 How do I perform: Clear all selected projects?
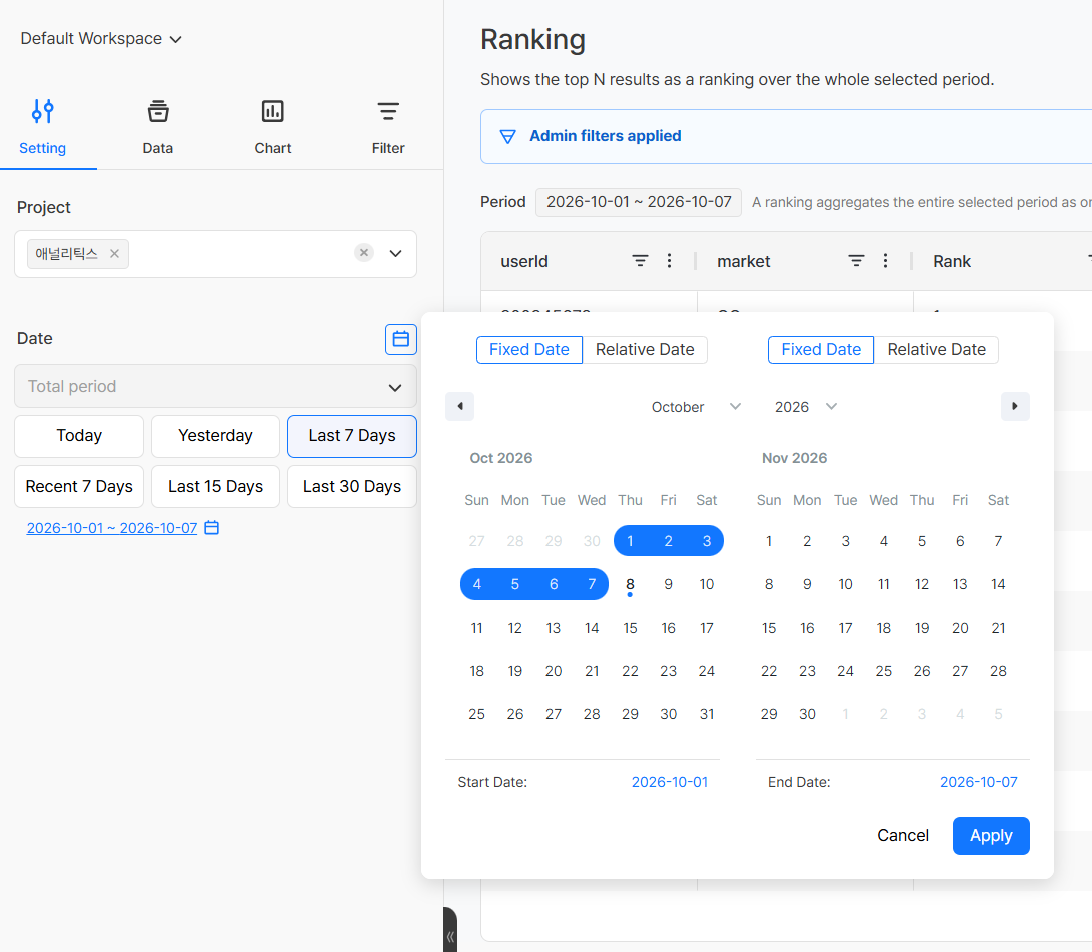(x=364, y=253)
